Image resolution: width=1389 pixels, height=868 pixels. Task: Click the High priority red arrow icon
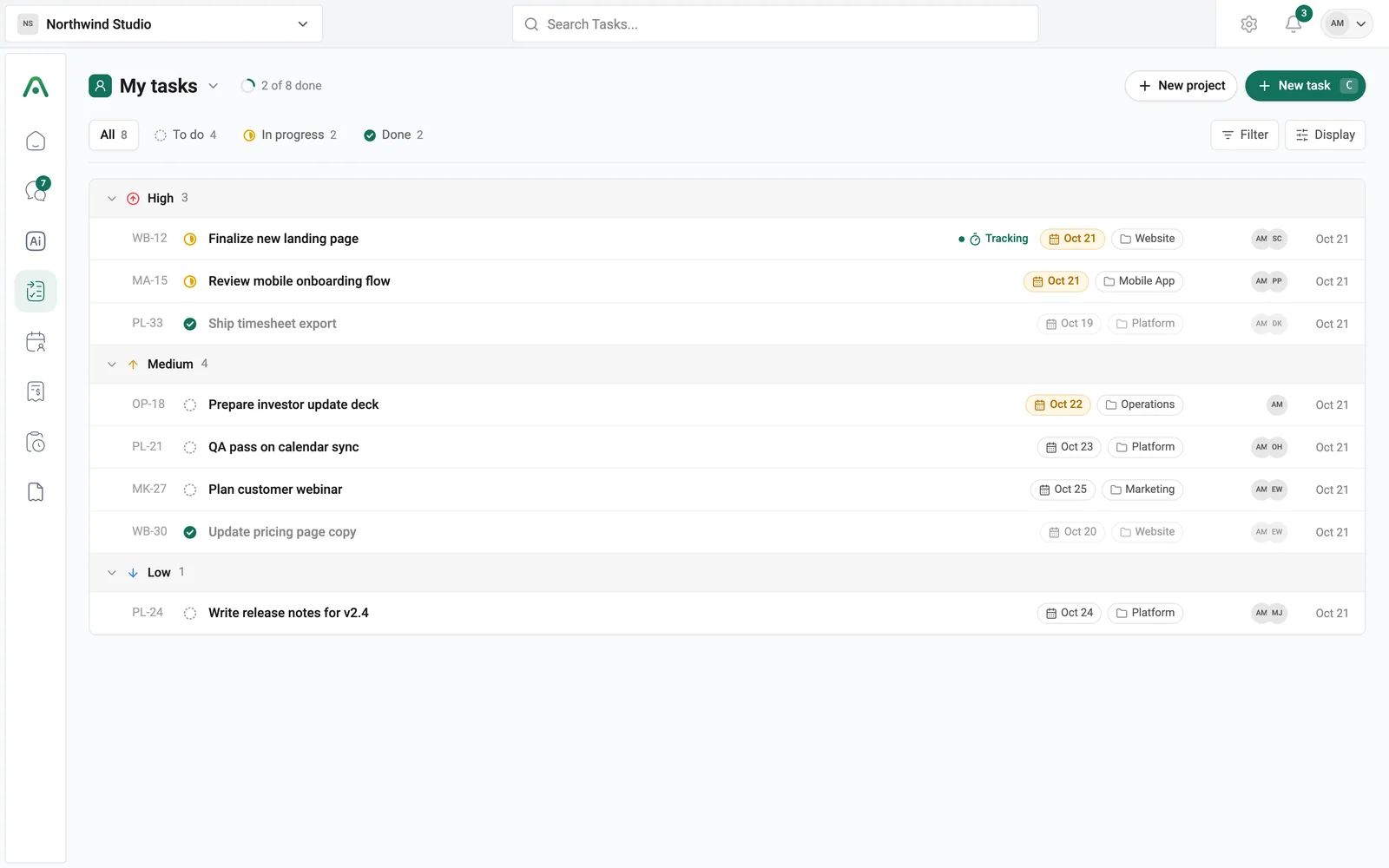(133, 199)
